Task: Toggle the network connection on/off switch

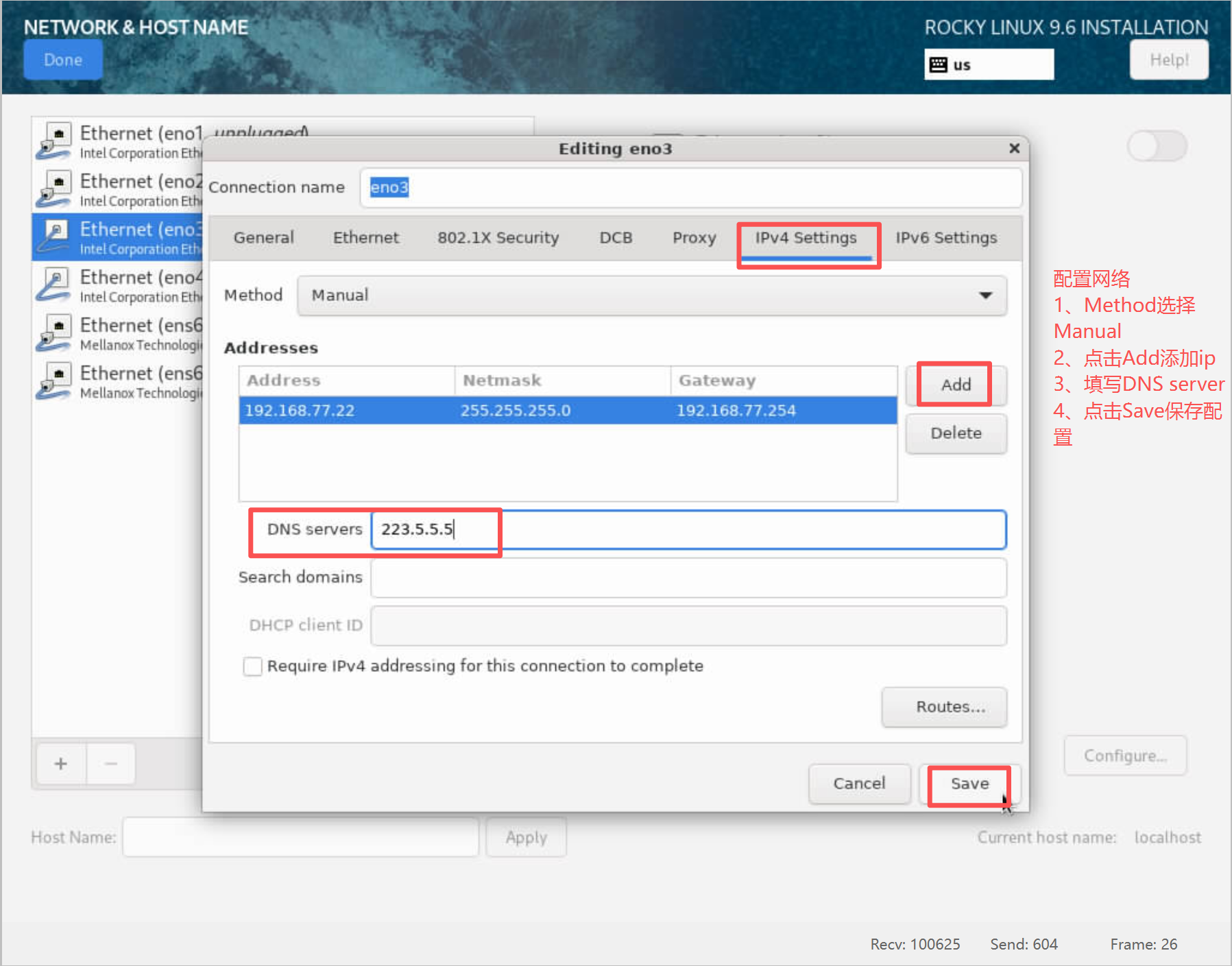Action: 1157,146
